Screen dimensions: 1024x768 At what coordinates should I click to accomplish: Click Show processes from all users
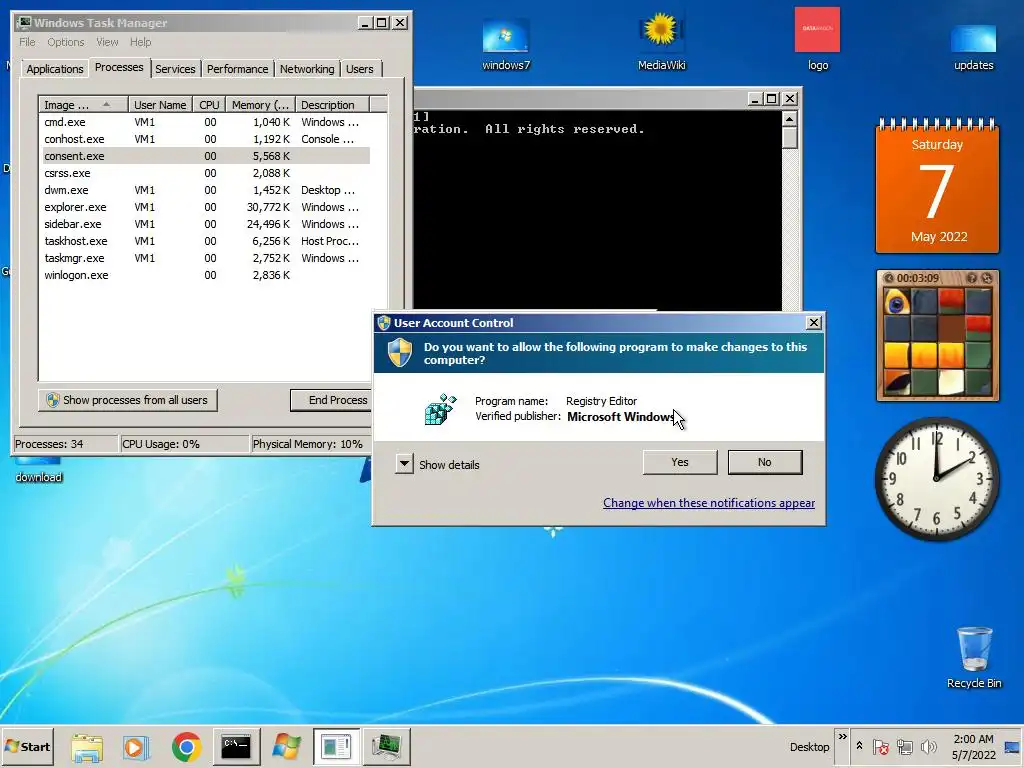click(127, 400)
